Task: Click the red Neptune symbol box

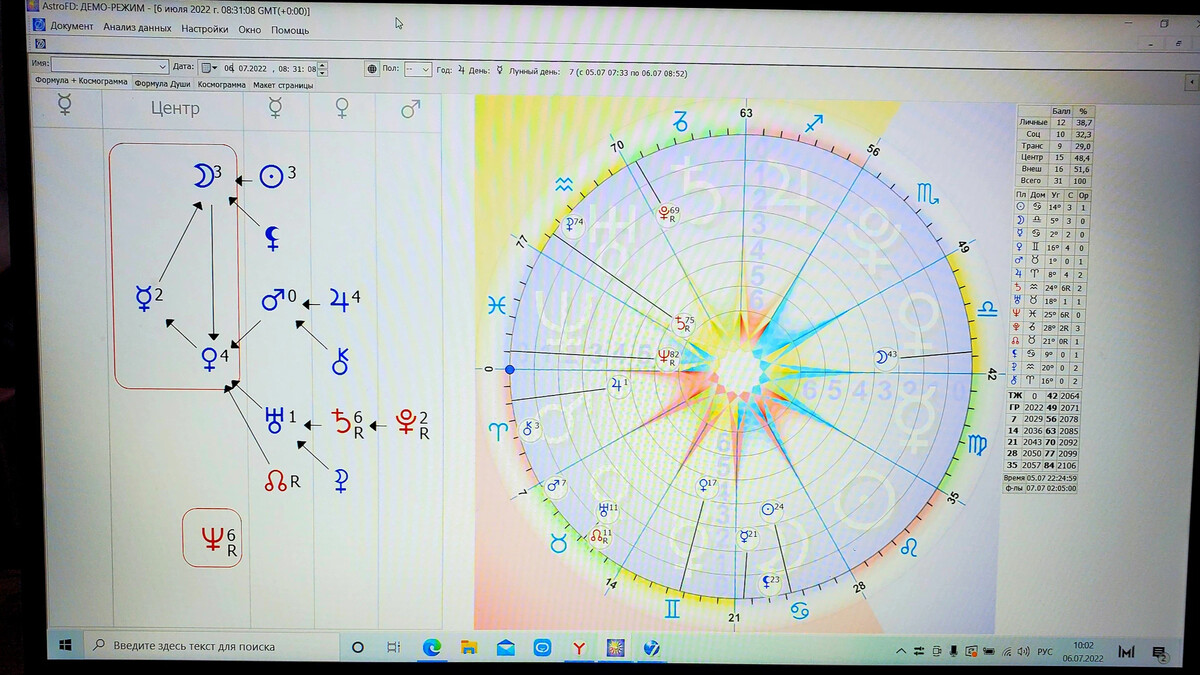Action: [x=212, y=537]
